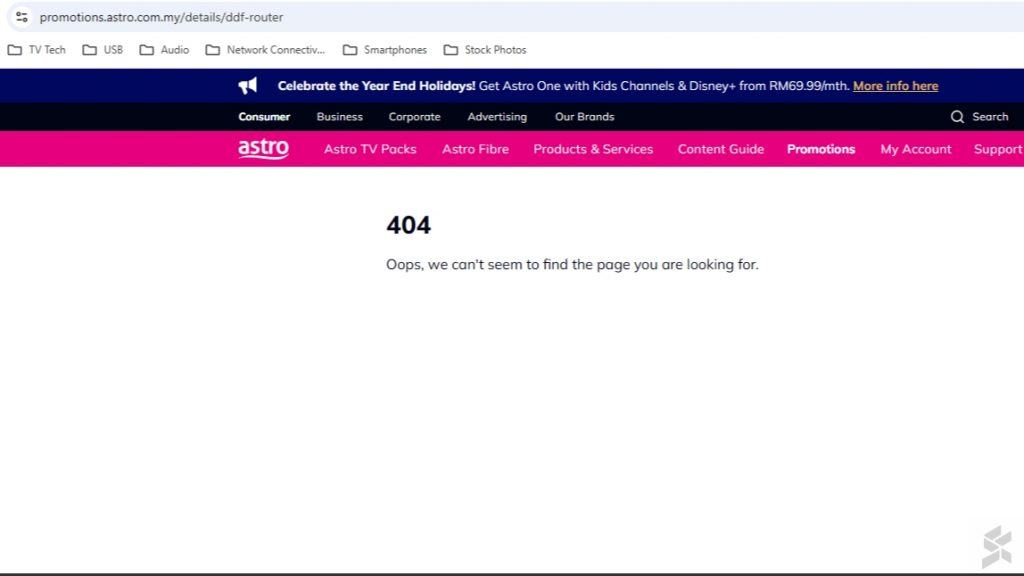Go to My Account

click(x=915, y=149)
